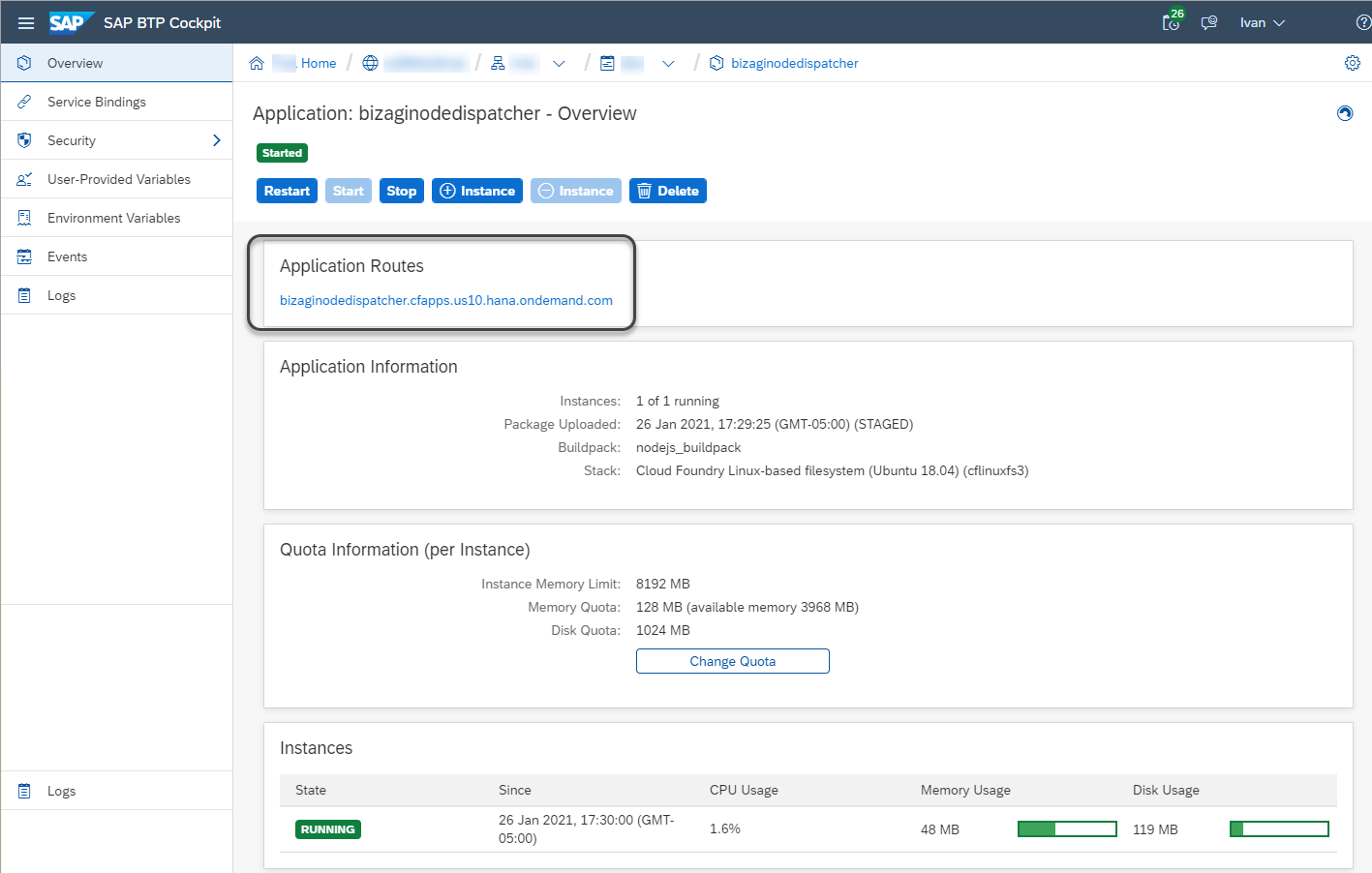
Task: Click the bizaginodedispatcher breadcrumb link
Action: [795, 63]
